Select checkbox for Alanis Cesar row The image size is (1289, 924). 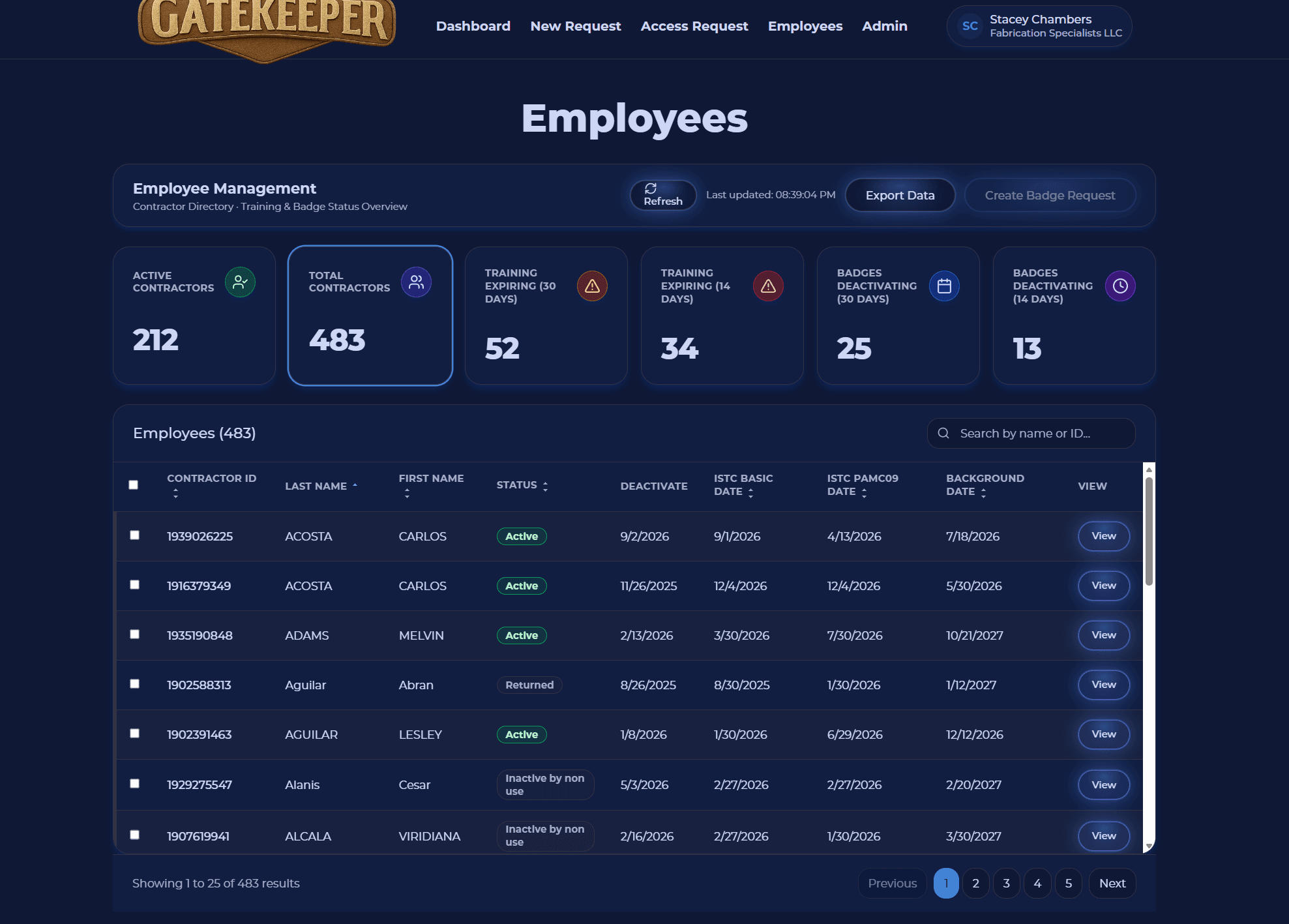[134, 783]
